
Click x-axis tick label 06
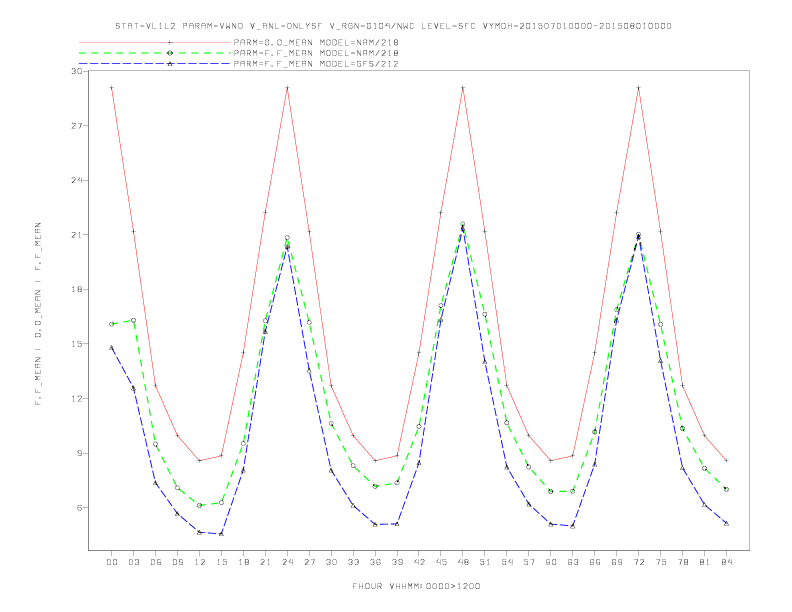[x=156, y=562]
